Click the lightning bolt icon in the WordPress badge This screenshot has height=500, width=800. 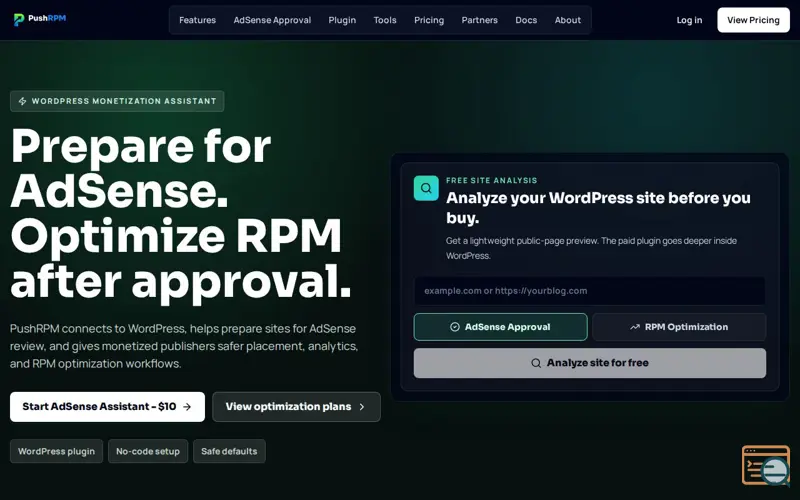coord(22,101)
